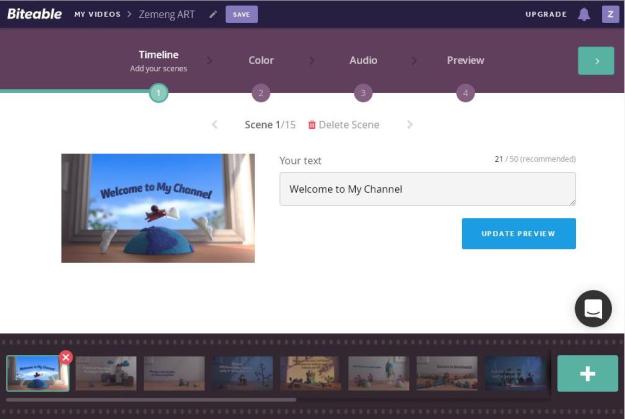Add a new scene with plus button
Image resolution: width=625 pixels, height=419 pixels.
pyautogui.click(x=587, y=373)
